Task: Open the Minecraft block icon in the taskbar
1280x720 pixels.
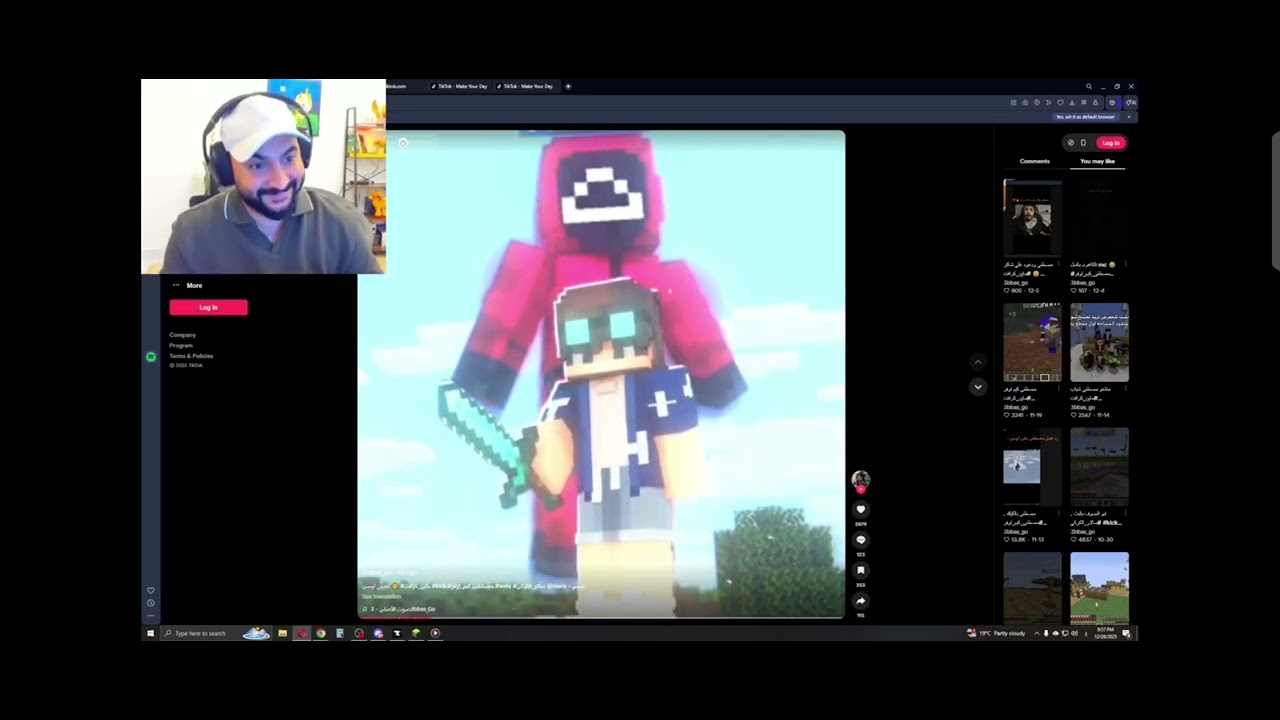Action: 416,633
